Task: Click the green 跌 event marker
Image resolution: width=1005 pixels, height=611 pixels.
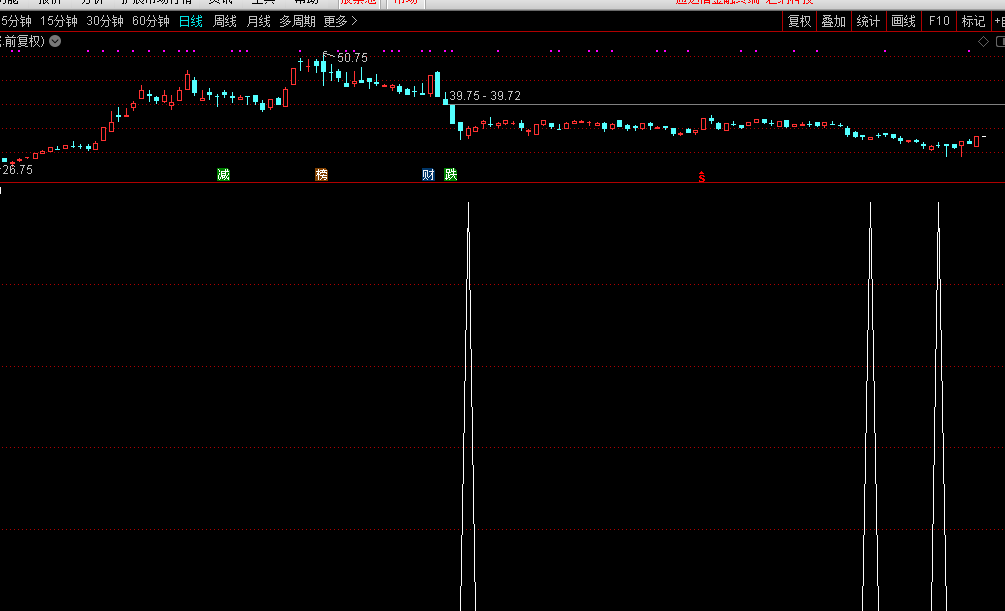Action: click(451, 175)
